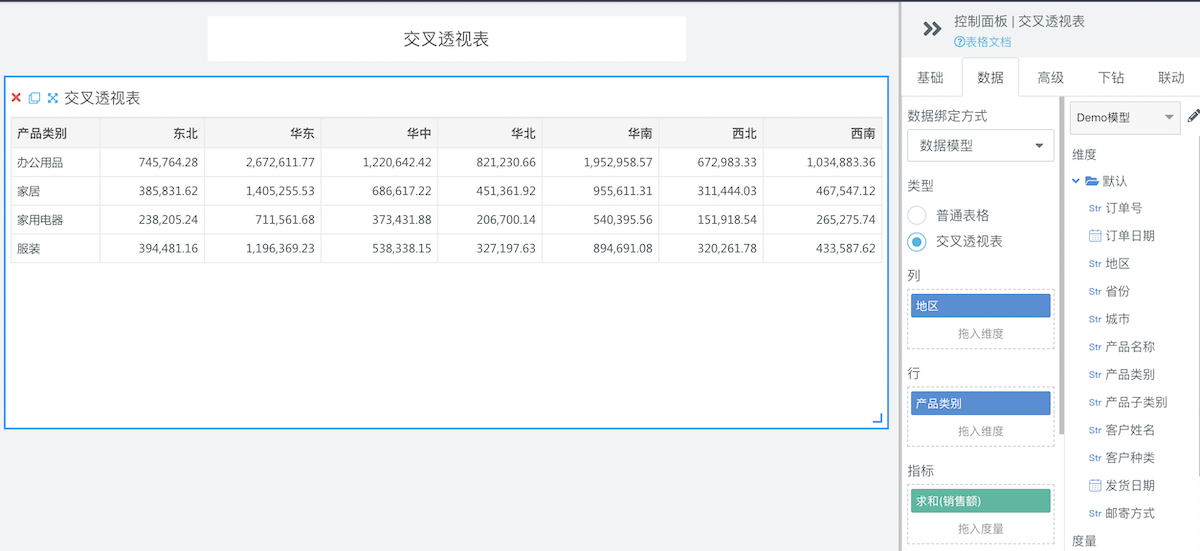Select the 省份 dimension
This screenshot has height=551, width=1200.
click(1118, 291)
